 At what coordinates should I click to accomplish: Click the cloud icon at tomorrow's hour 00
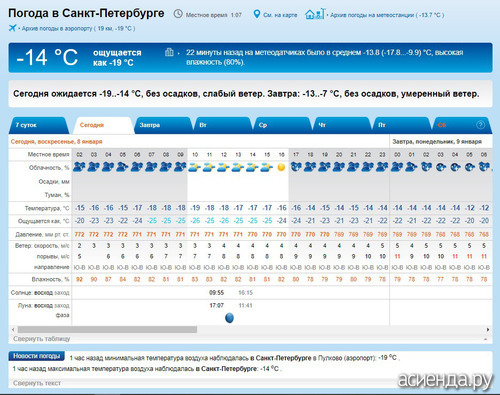[x=397, y=167]
